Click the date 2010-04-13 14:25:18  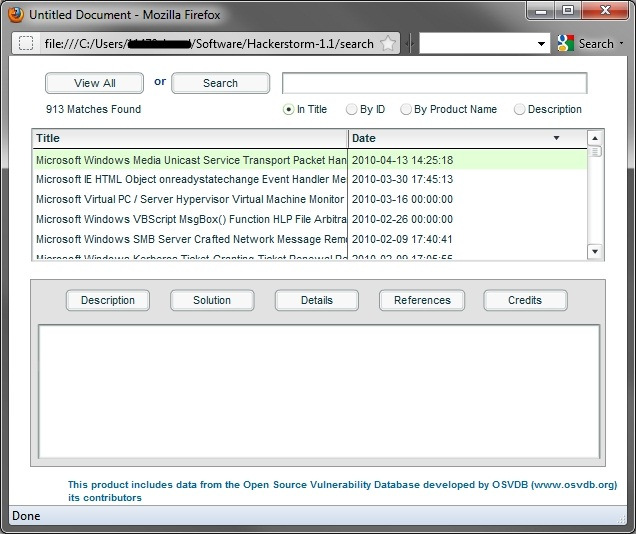[402, 160]
